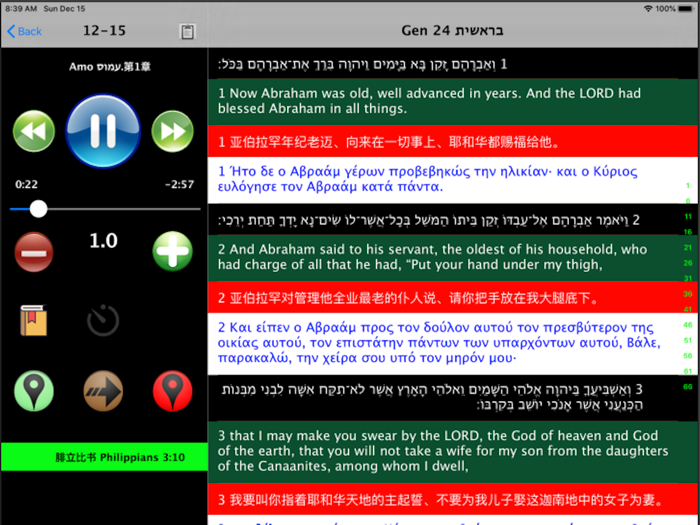This screenshot has height=525, width=700.
Task: Go back using the Back button
Action: [25, 31]
